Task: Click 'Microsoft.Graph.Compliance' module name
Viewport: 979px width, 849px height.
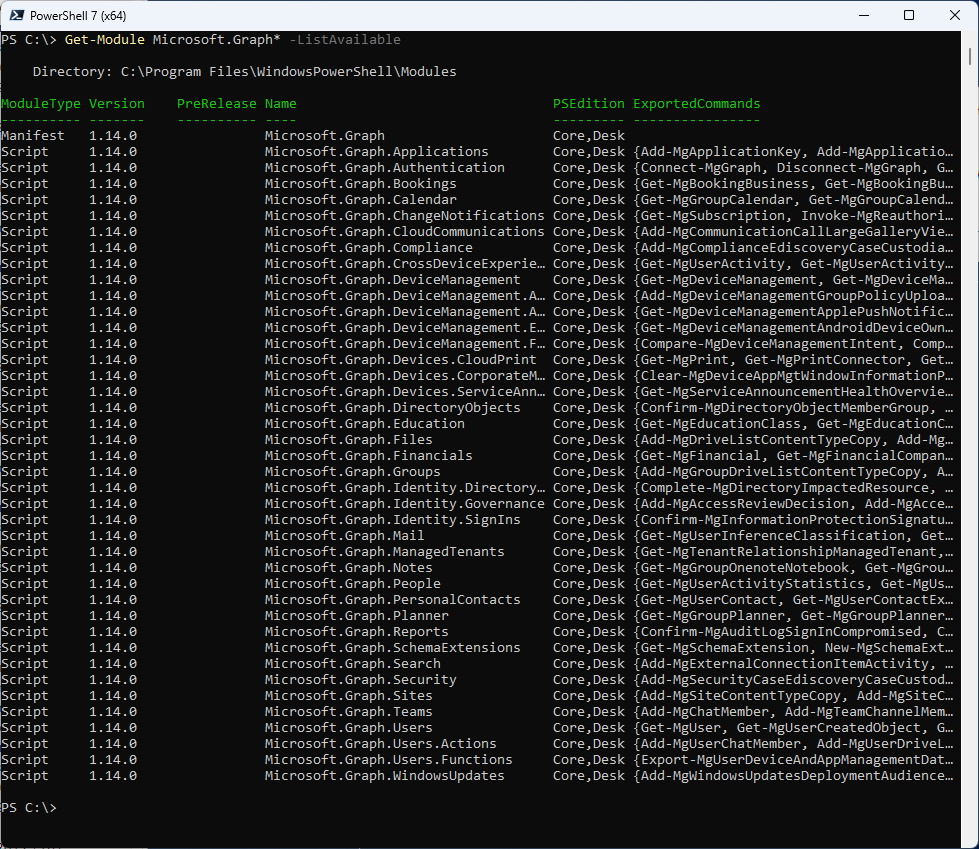Action: point(368,248)
